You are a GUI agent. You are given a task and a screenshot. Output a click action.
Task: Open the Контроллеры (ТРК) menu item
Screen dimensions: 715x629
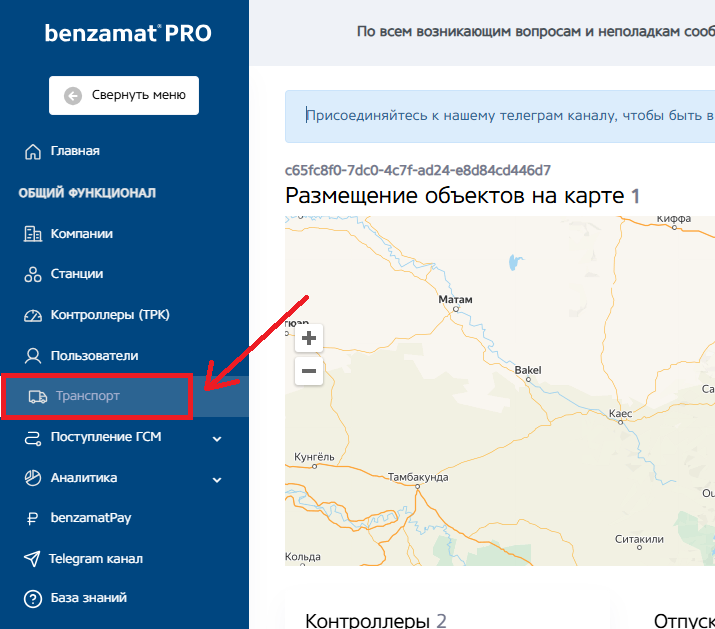tap(110, 315)
